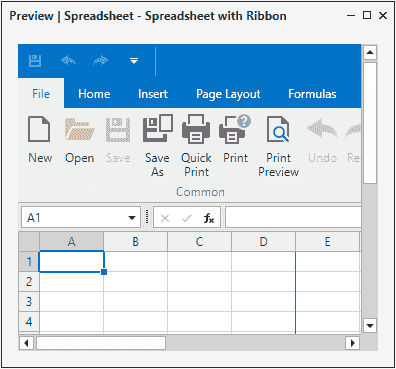This screenshot has width=396, height=369.
Task: Click the Print icon with question mark
Action: 235,129
